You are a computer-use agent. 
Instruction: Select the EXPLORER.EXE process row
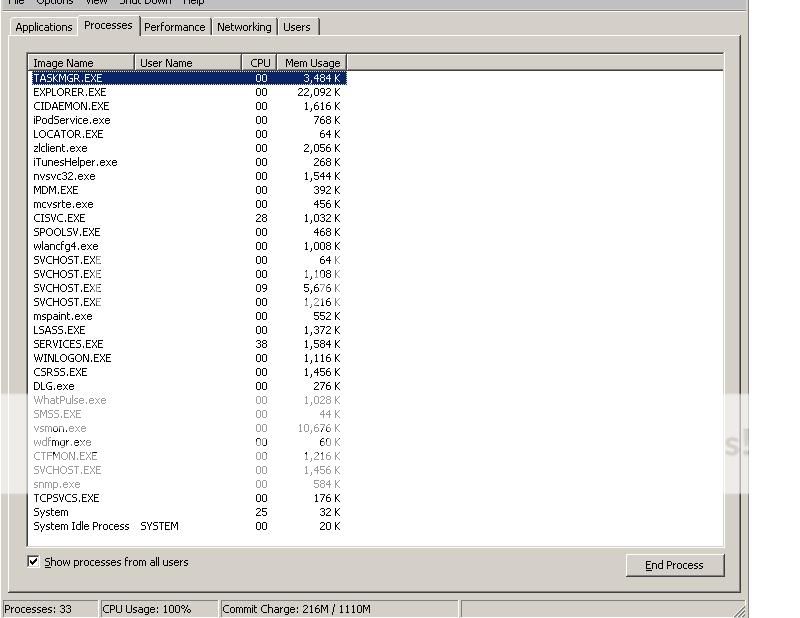click(x=69, y=92)
